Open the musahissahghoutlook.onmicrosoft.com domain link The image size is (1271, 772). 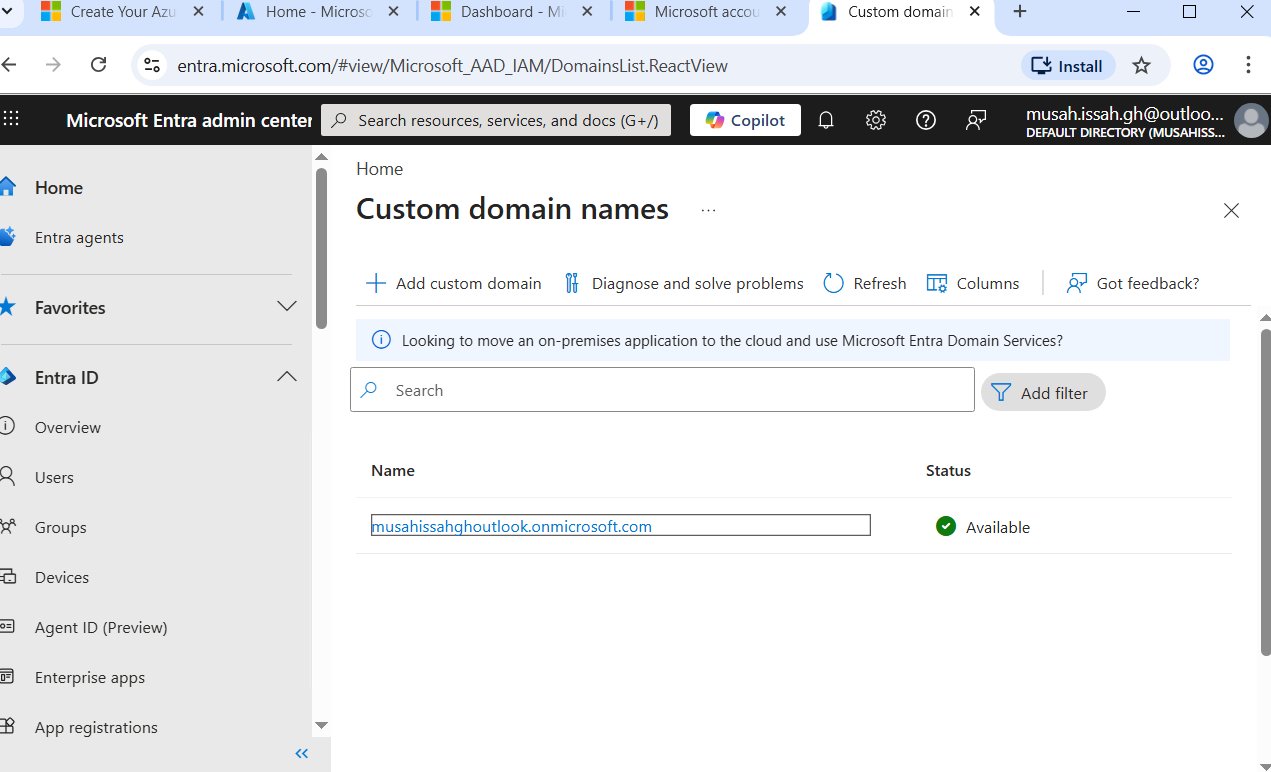pyautogui.click(x=511, y=526)
